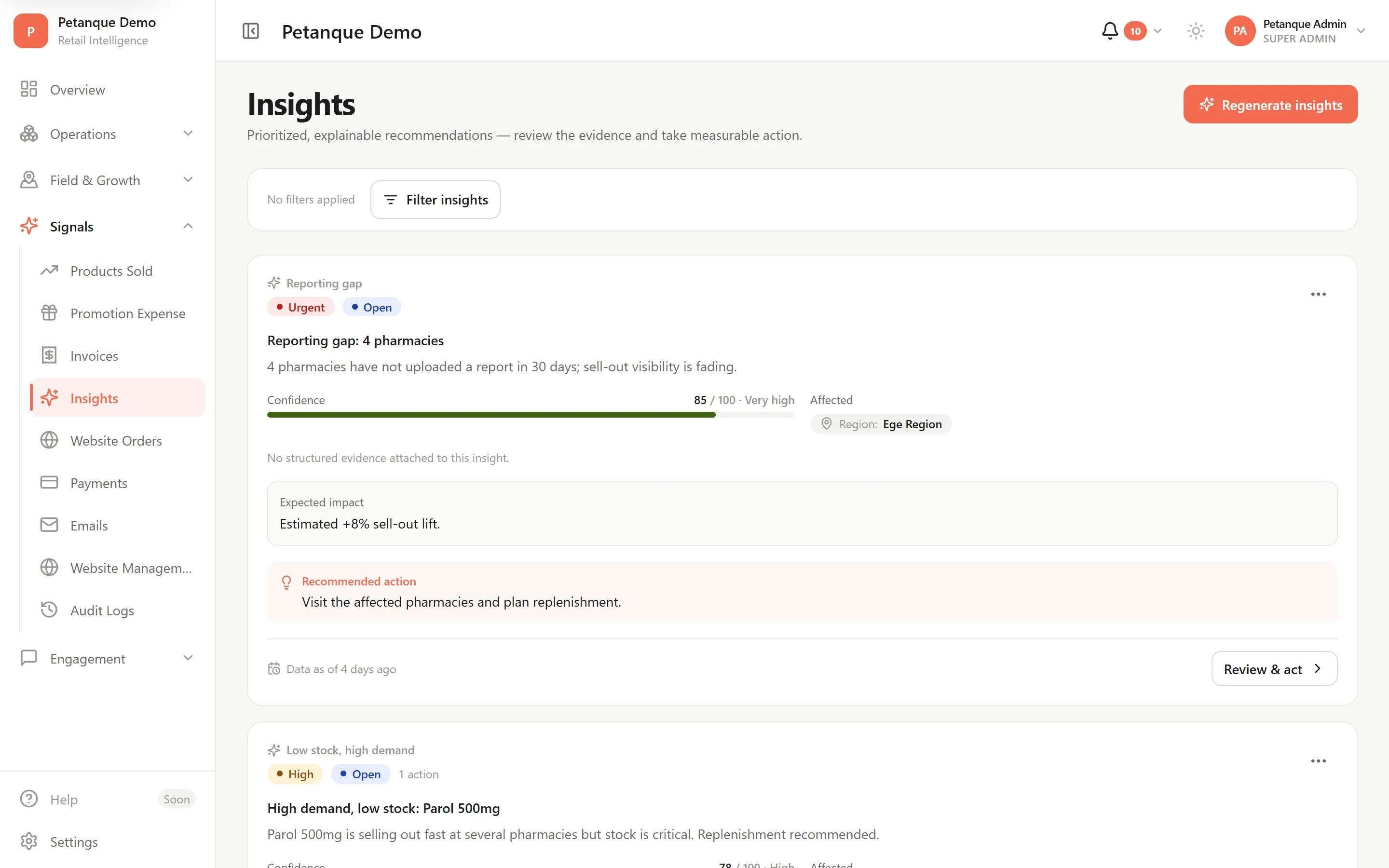The image size is (1389, 868).
Task: Click the Help question mark icon
Action: [29, 799]
